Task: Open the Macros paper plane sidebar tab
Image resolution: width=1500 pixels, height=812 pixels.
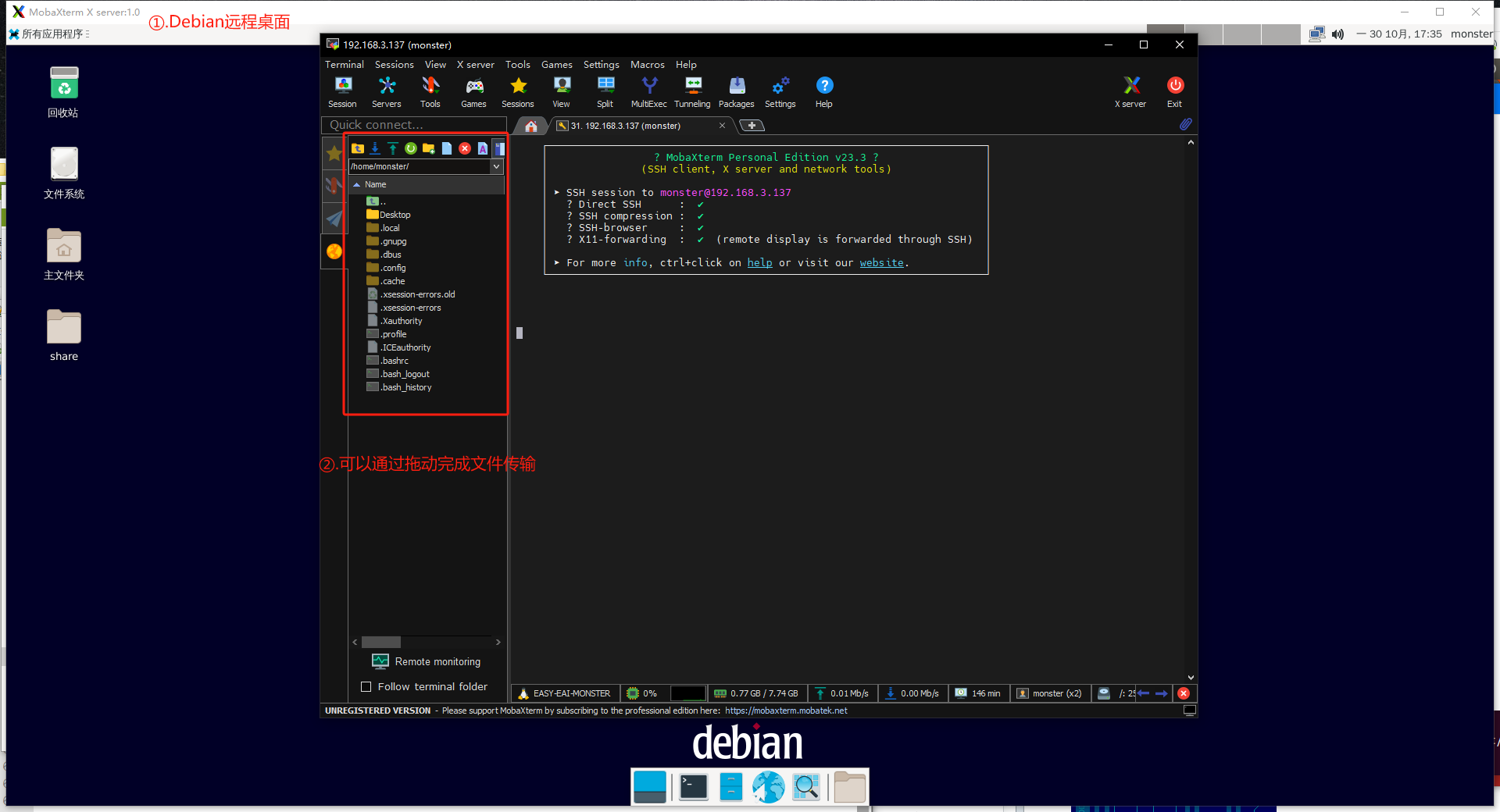Action: click(x=334, y=219)
